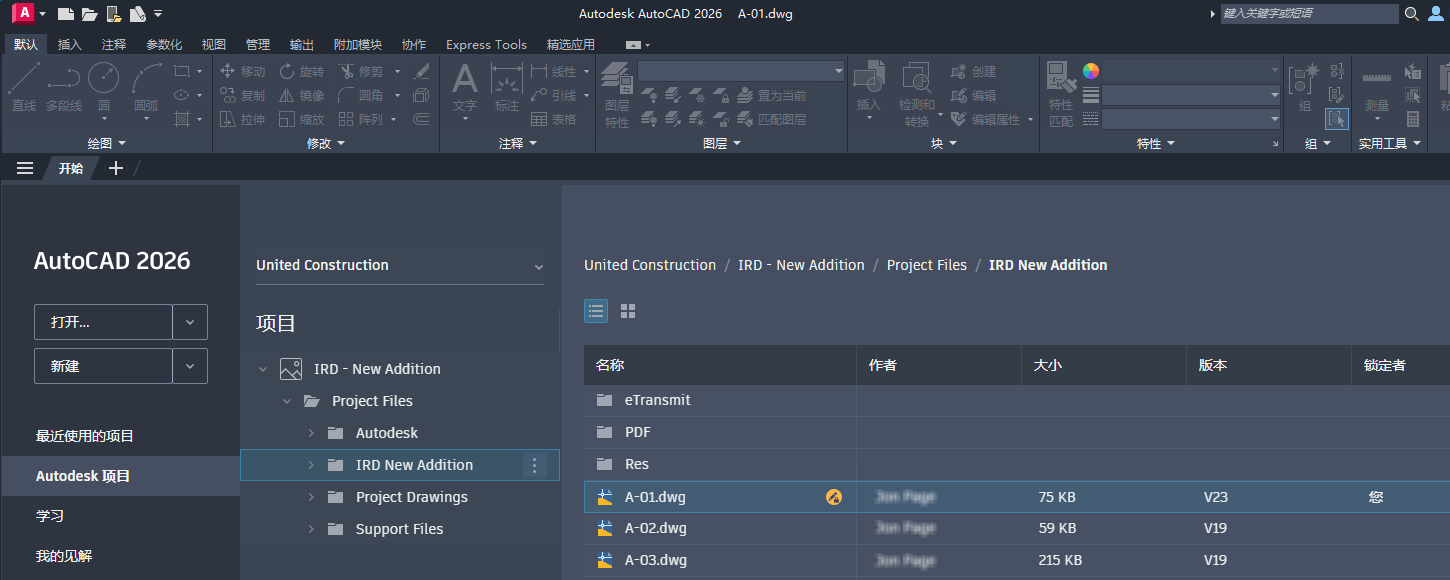Click 特性匹配 (Match Properties) icon

[1061, 95]
